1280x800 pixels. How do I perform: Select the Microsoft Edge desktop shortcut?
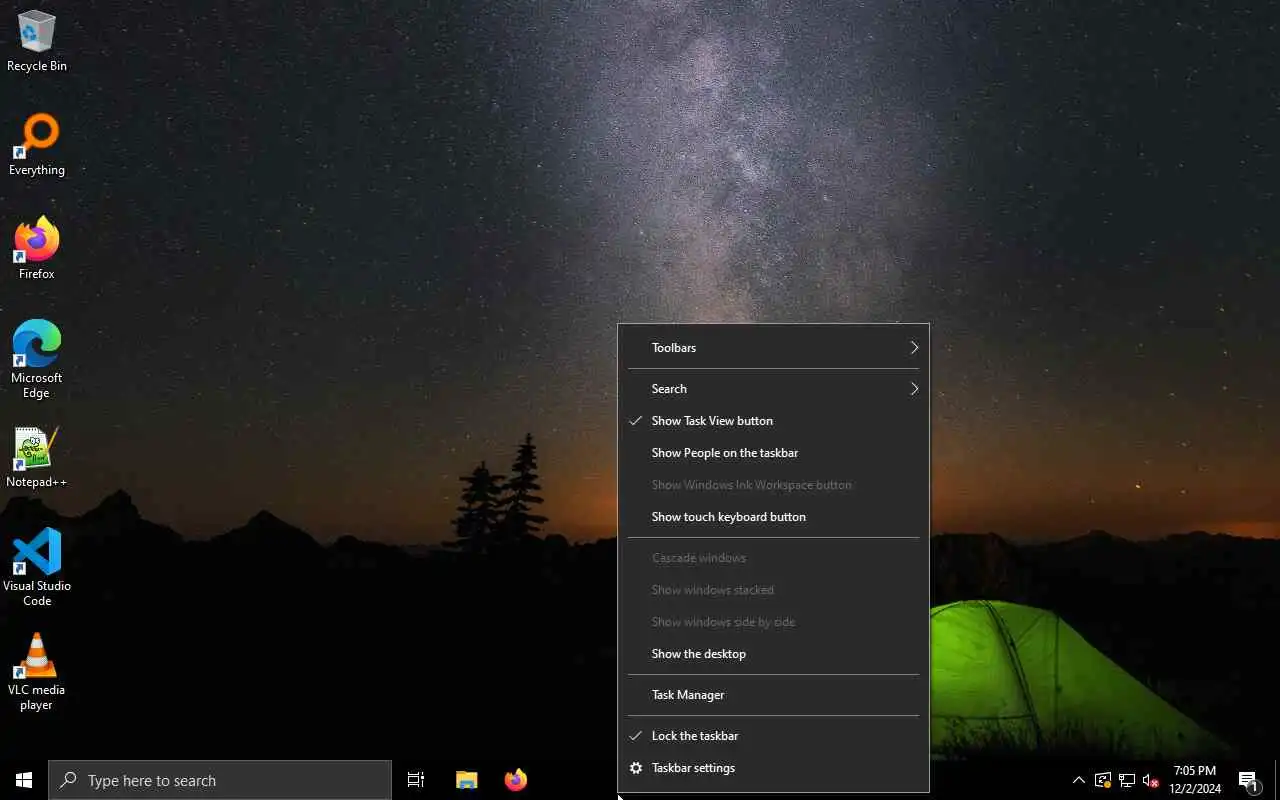[37, 360]
